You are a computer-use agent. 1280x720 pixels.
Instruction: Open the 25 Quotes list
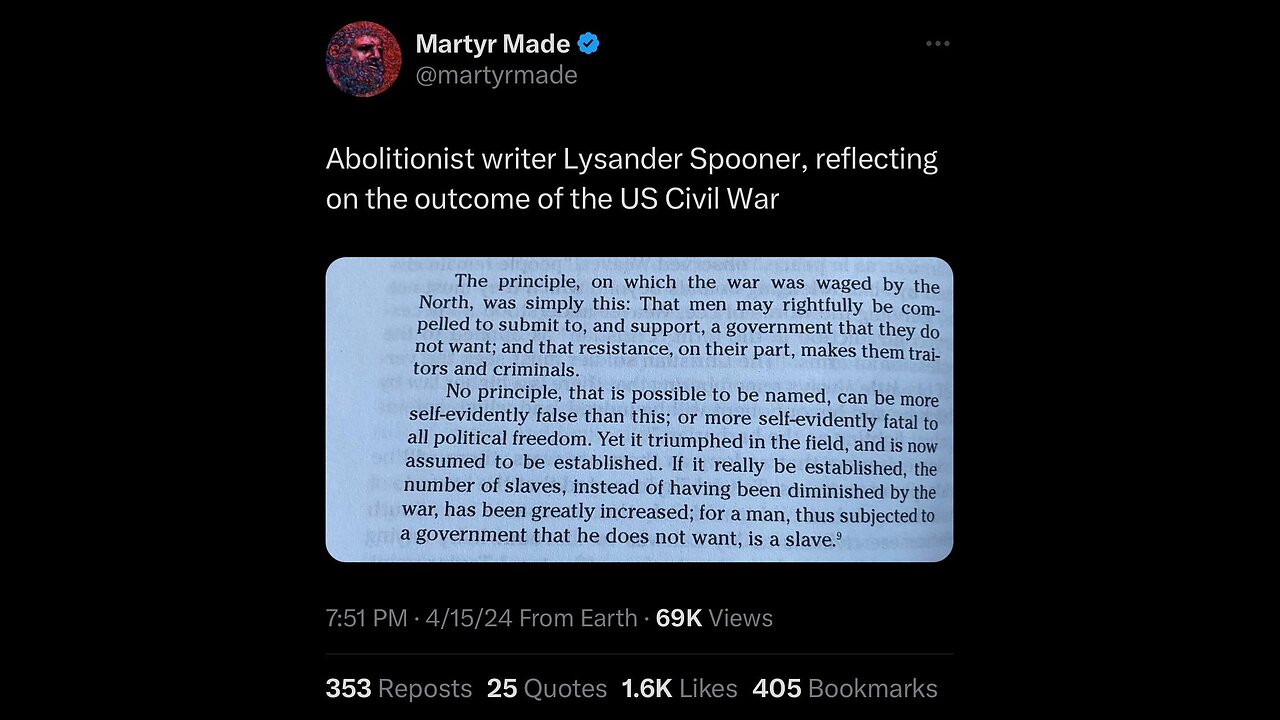point(547,688)
